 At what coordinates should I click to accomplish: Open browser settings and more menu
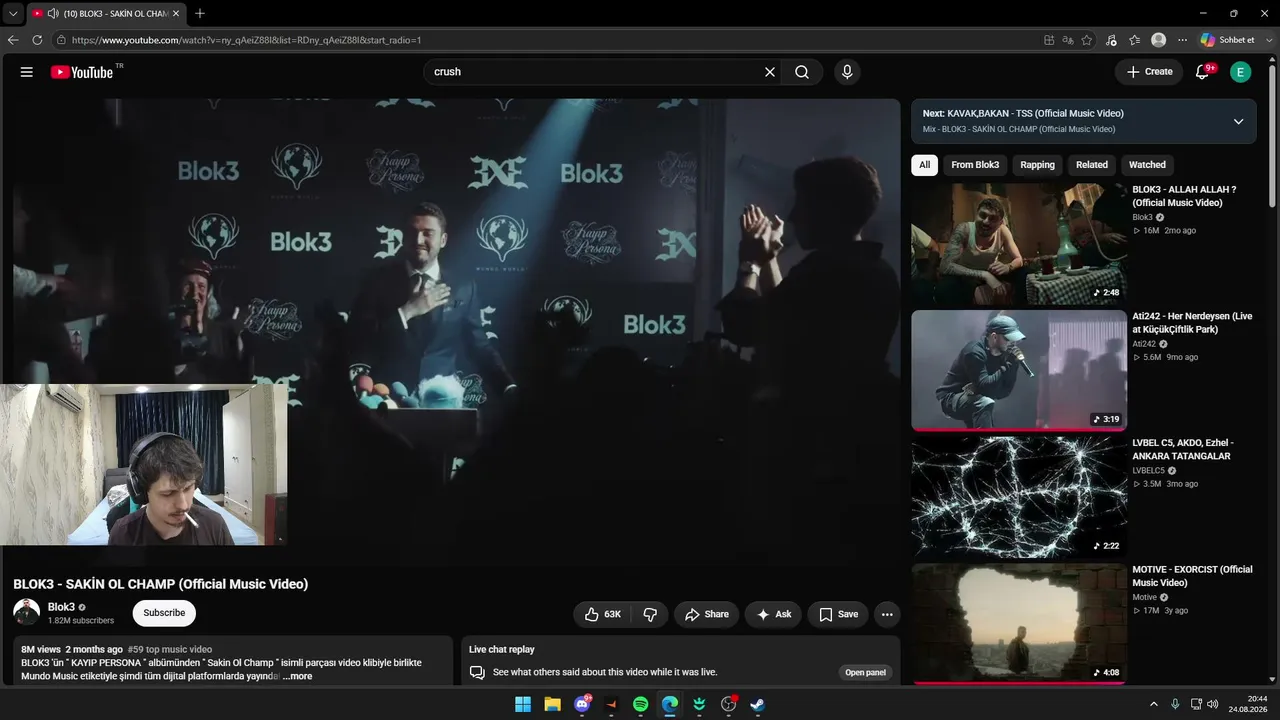1183,40
